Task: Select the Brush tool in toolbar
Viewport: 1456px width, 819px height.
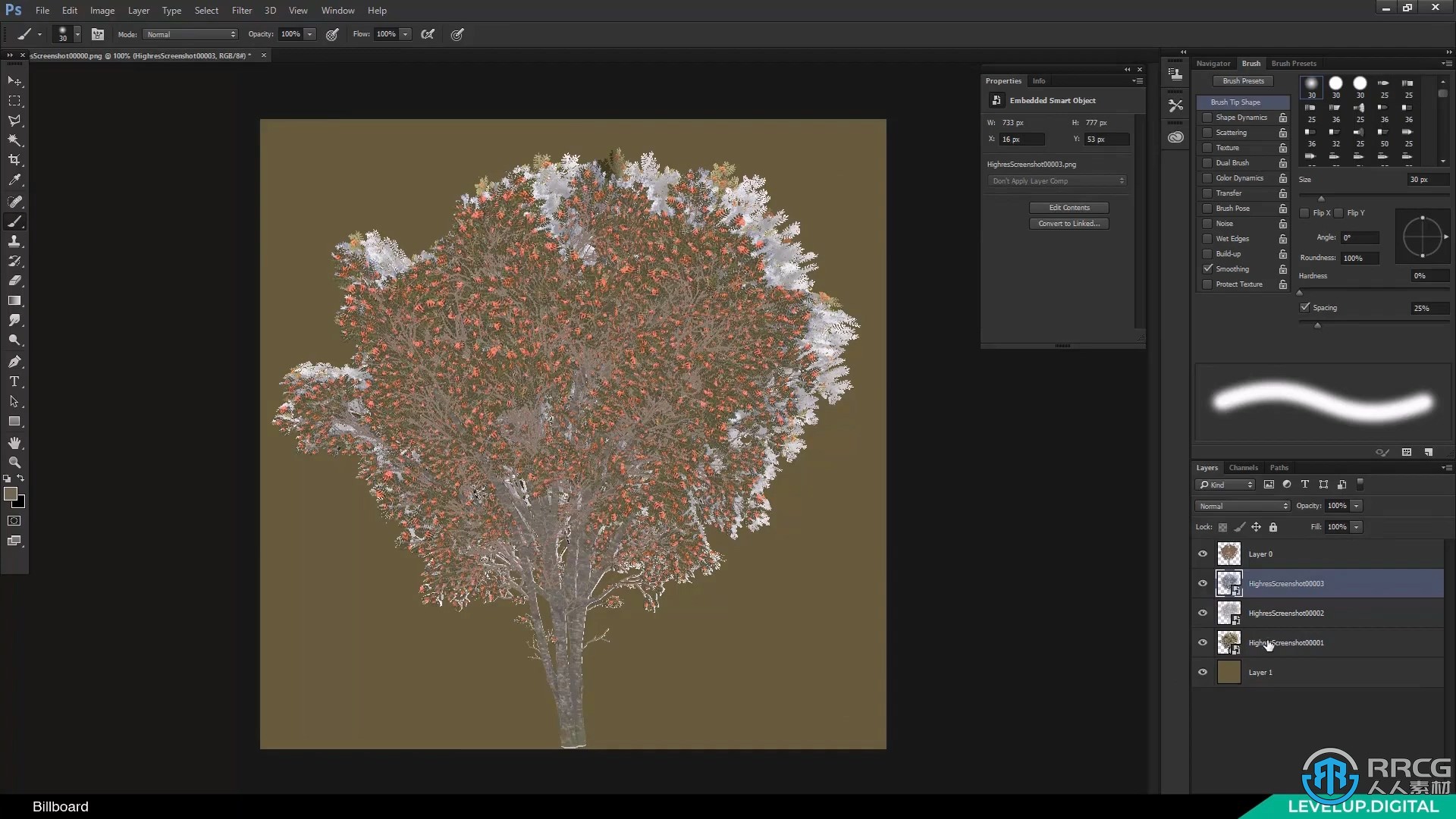Action: [14, 220]
